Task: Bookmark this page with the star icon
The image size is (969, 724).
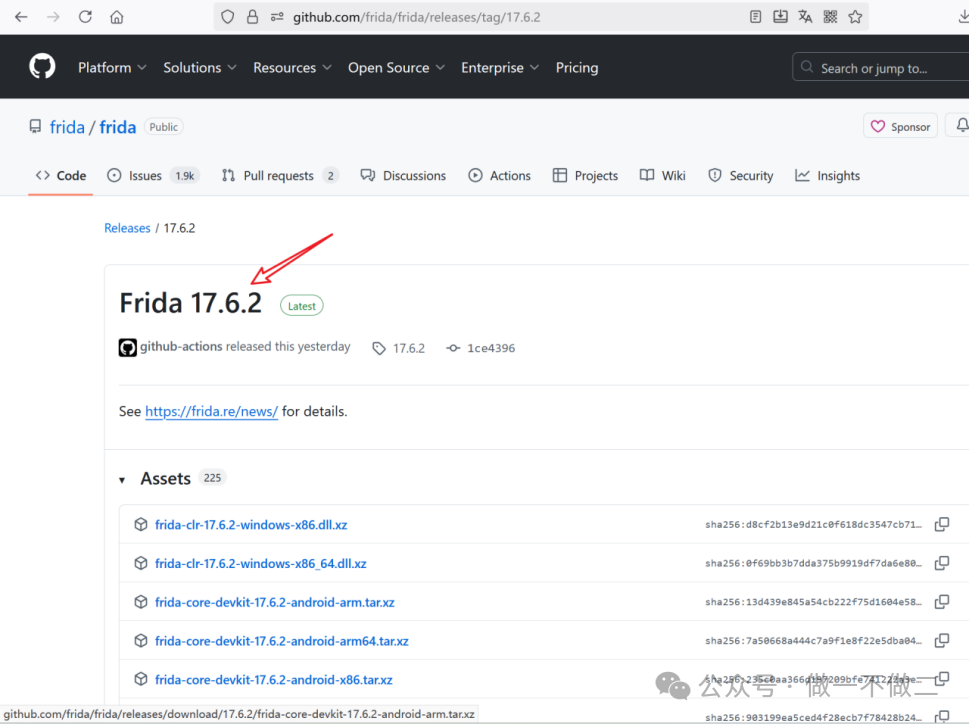Action: [x=855, y=16]
